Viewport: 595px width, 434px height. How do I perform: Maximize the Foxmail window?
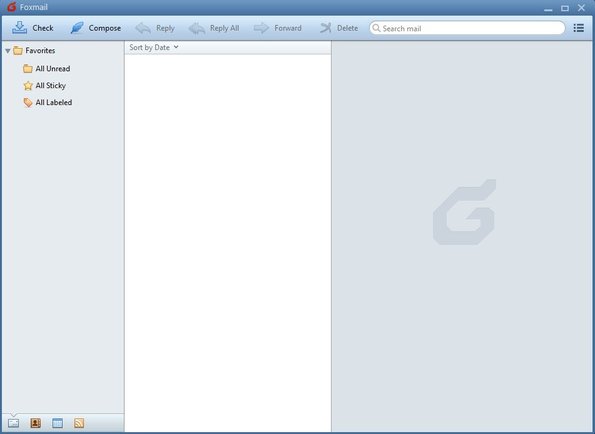(x=565, y=8)
